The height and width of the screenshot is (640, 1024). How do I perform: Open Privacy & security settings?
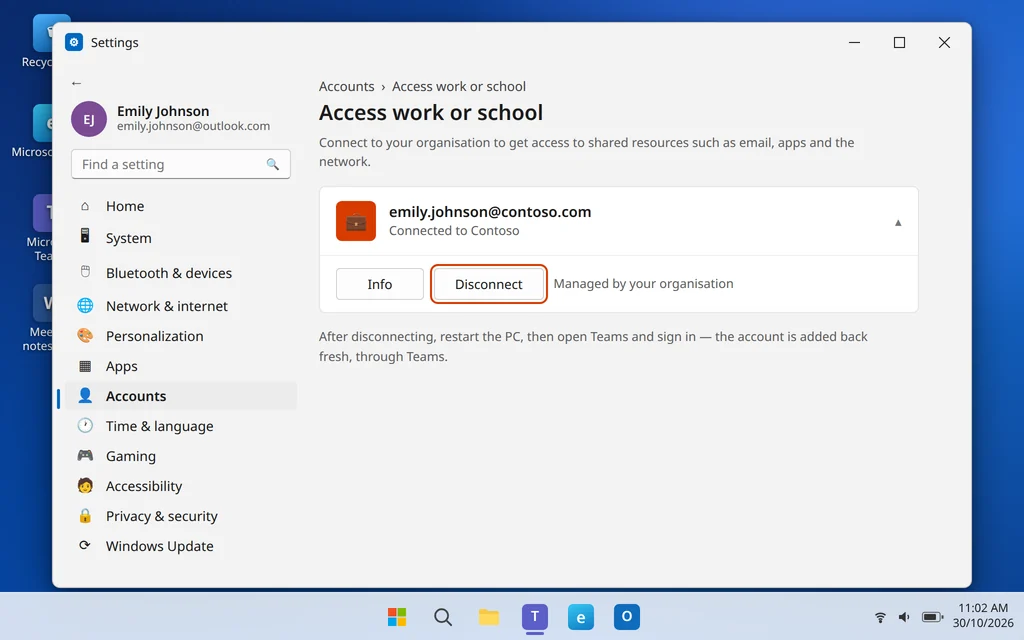181,516
